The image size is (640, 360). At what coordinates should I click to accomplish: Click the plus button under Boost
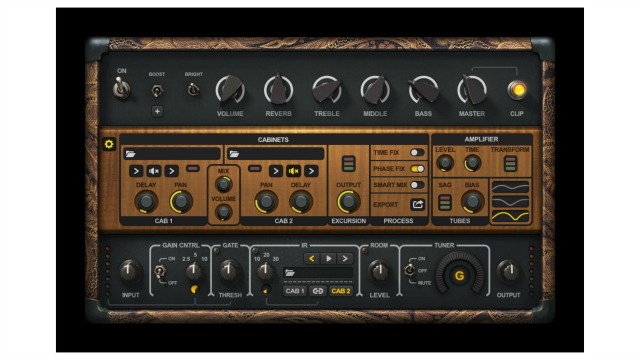157,111
